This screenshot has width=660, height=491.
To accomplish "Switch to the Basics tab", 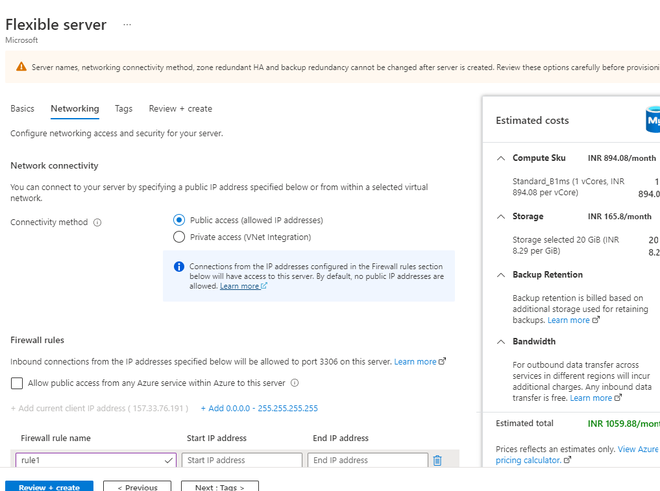I will (x=22, y=109).
